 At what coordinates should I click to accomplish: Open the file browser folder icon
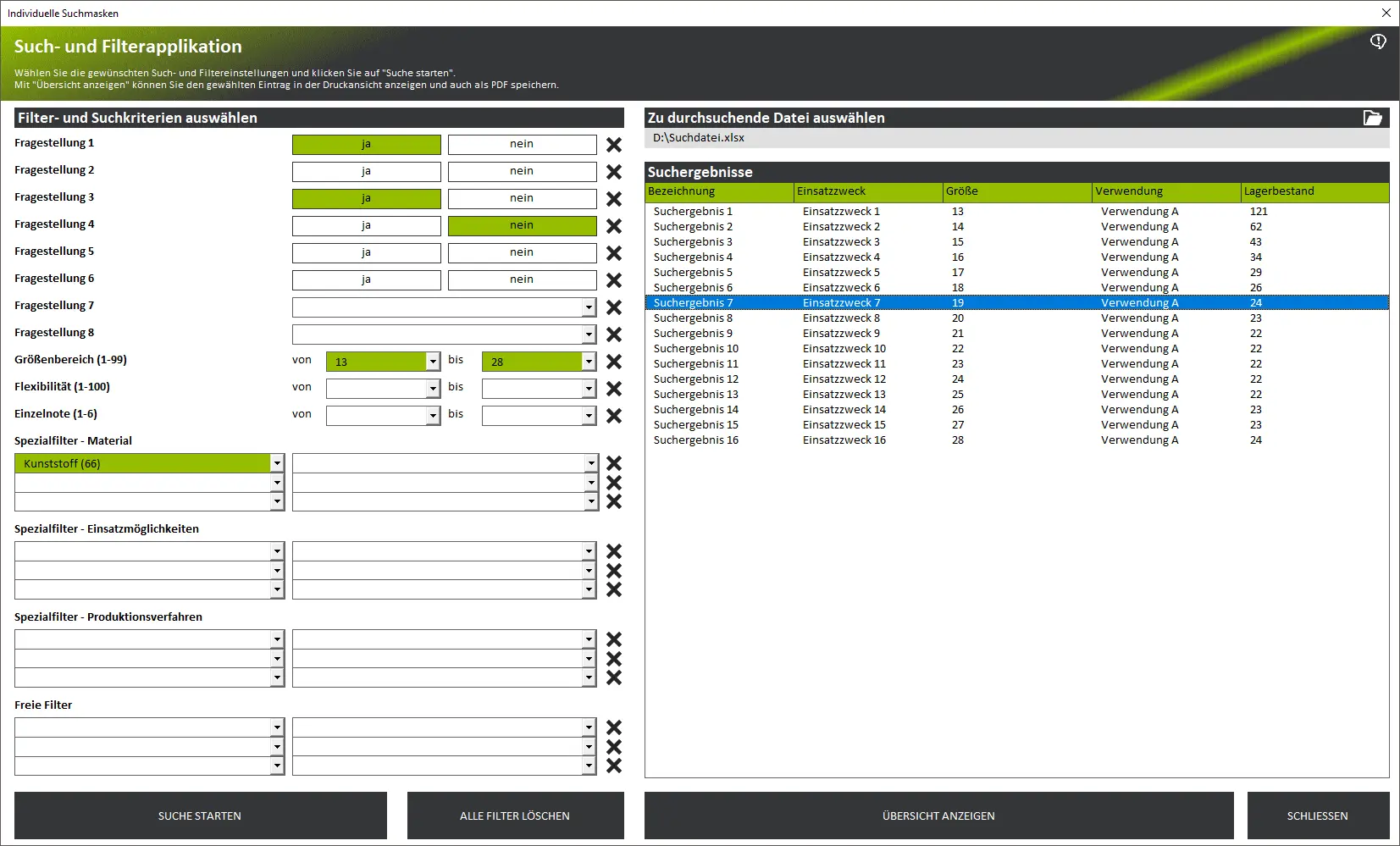(1372, 118)
